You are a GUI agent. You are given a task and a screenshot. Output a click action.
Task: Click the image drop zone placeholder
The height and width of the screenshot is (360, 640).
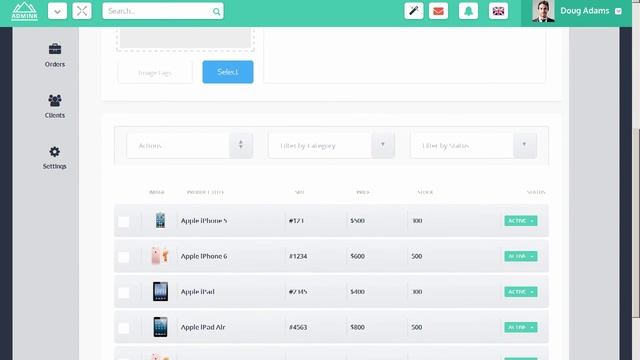click(186, 39)
